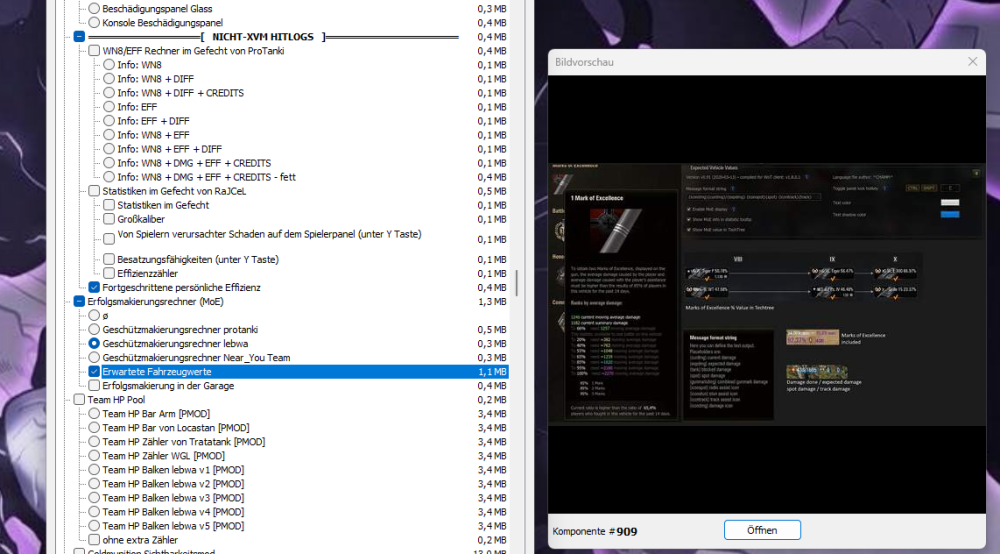Check the Großkaliber checkbox

click(109, 219)
